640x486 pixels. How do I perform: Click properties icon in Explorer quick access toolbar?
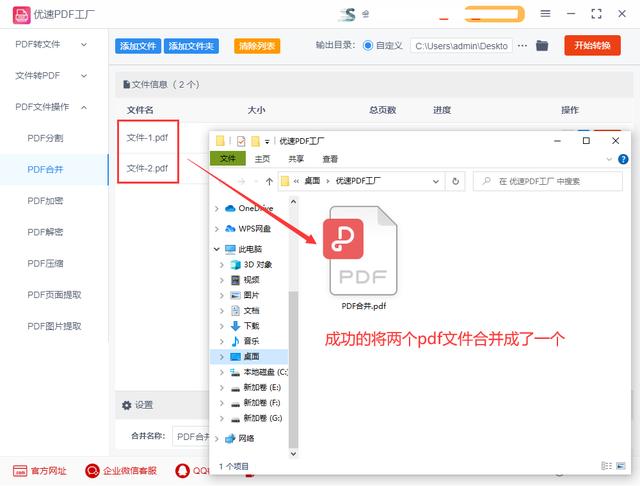coord(241,141)
